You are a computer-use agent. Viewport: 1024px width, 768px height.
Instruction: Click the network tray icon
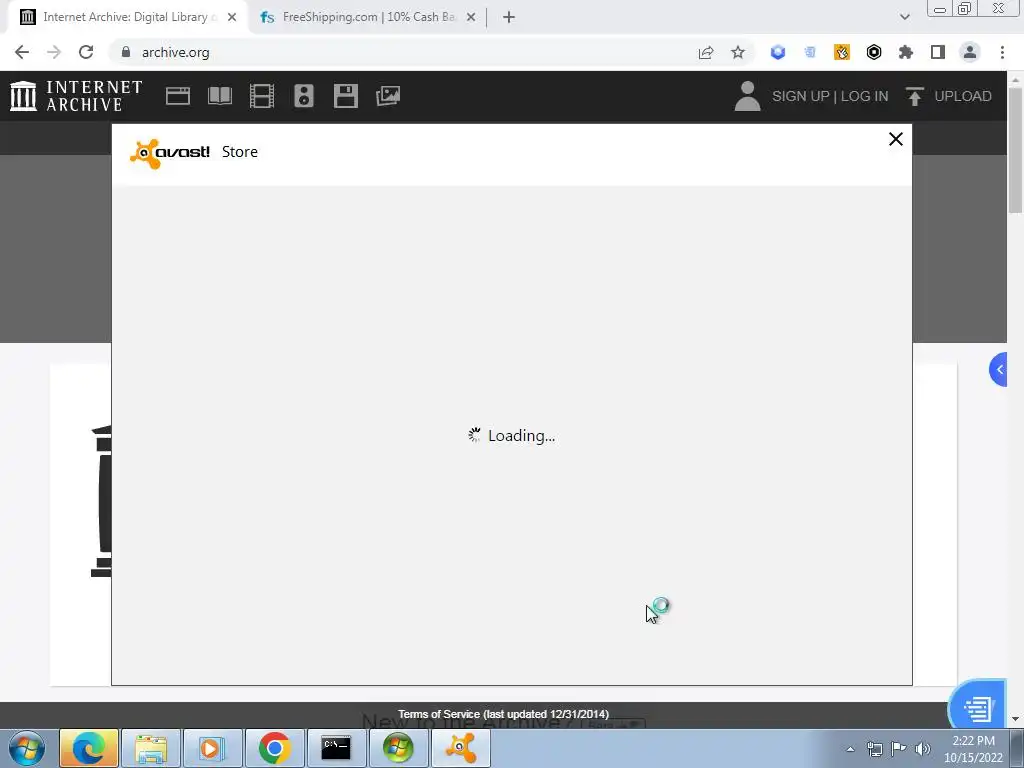tap(874, 749)
